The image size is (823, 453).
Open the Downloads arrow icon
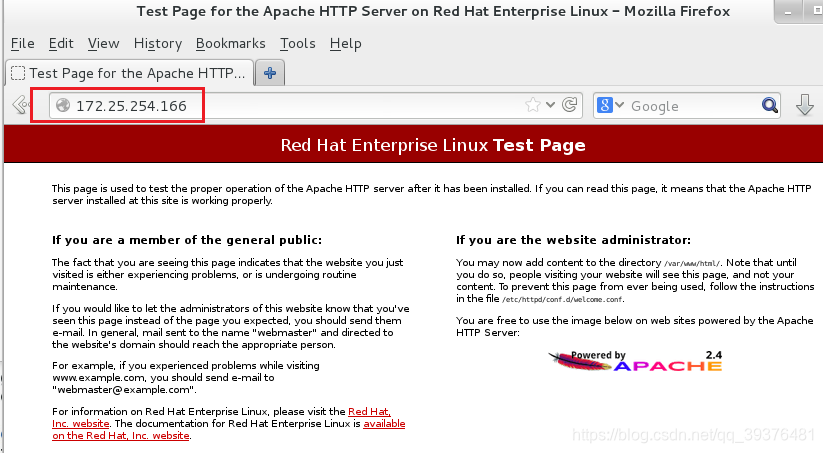805,105
